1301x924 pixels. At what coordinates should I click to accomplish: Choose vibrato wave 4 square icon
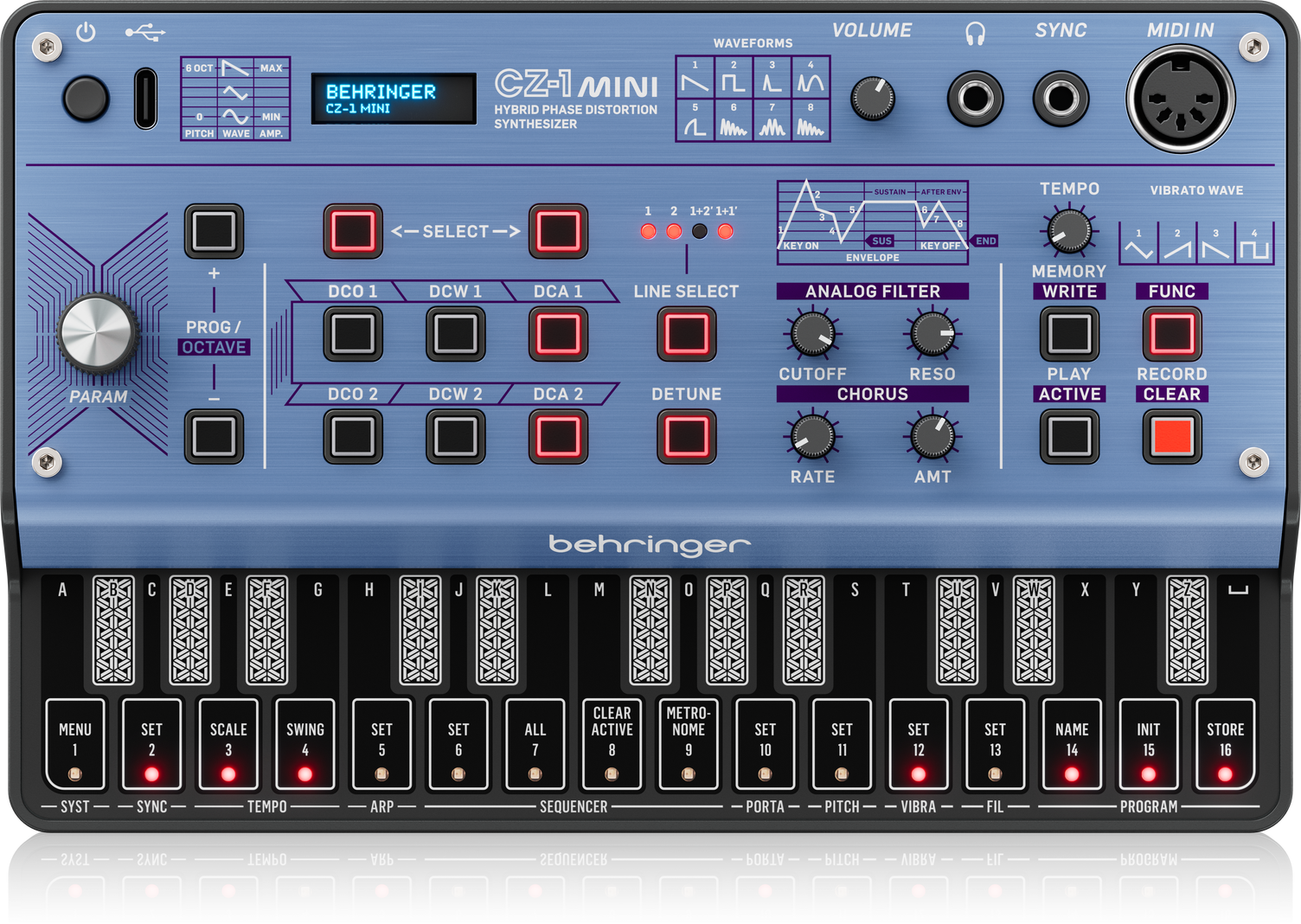[1254, 246]
